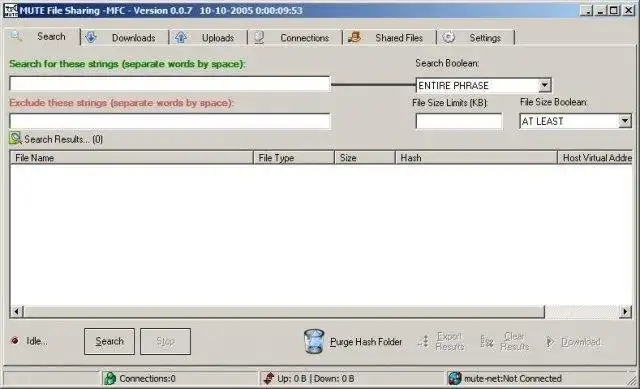Viewport: 640px width, 389px height.
Task: Click the Settings tab gear icon
Action: [x=449, y=37]
